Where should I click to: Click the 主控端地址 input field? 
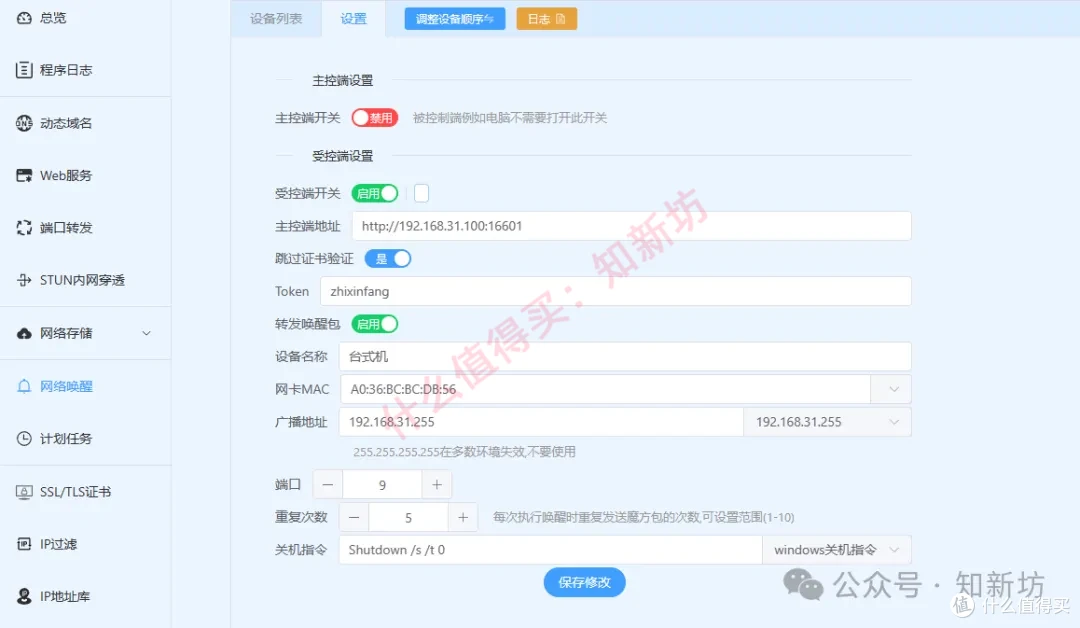point(632,226)
